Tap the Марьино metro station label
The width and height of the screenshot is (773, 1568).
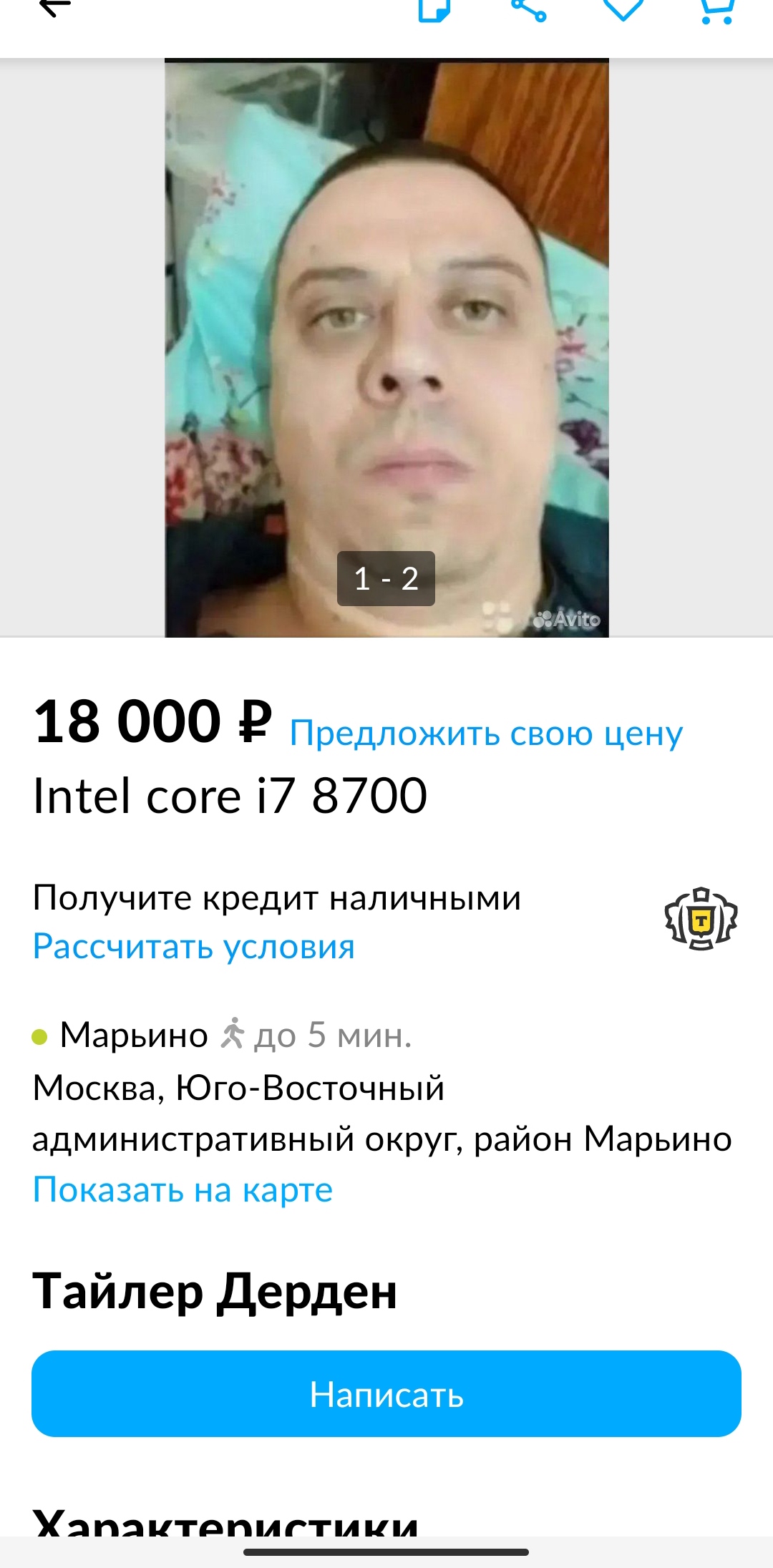tap(134, 1035)
